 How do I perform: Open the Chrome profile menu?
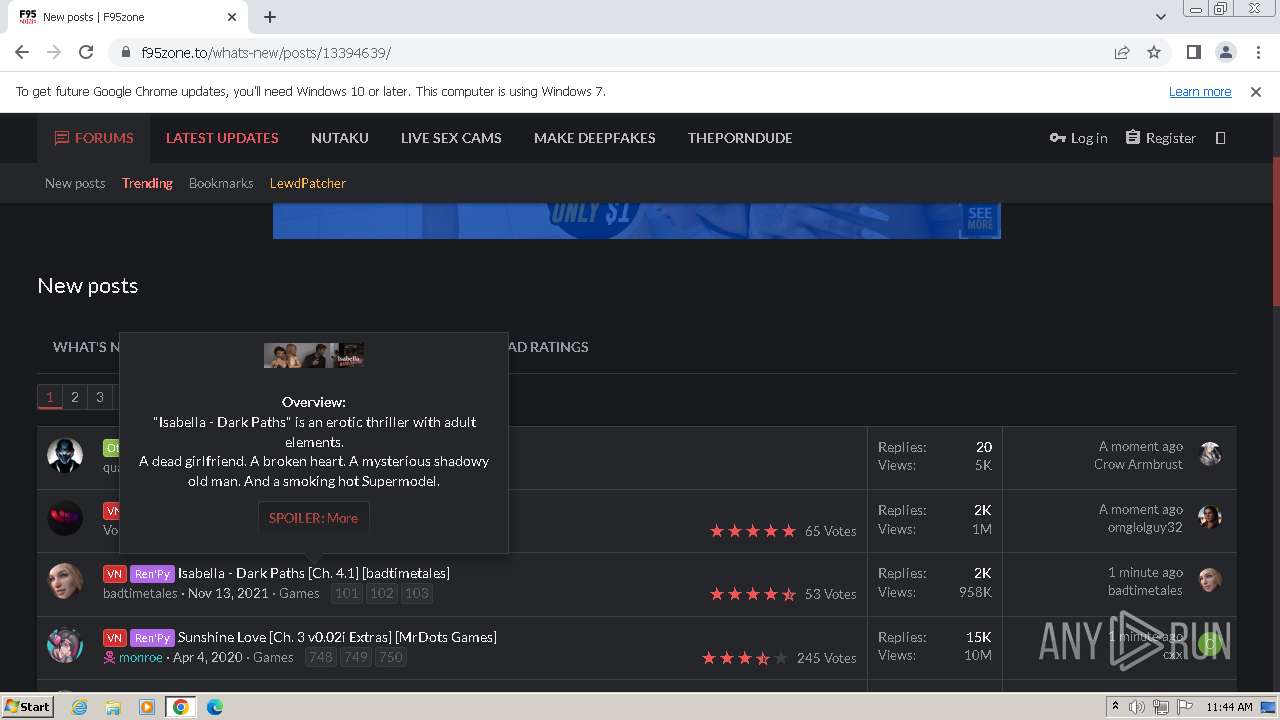(1225, 52)
